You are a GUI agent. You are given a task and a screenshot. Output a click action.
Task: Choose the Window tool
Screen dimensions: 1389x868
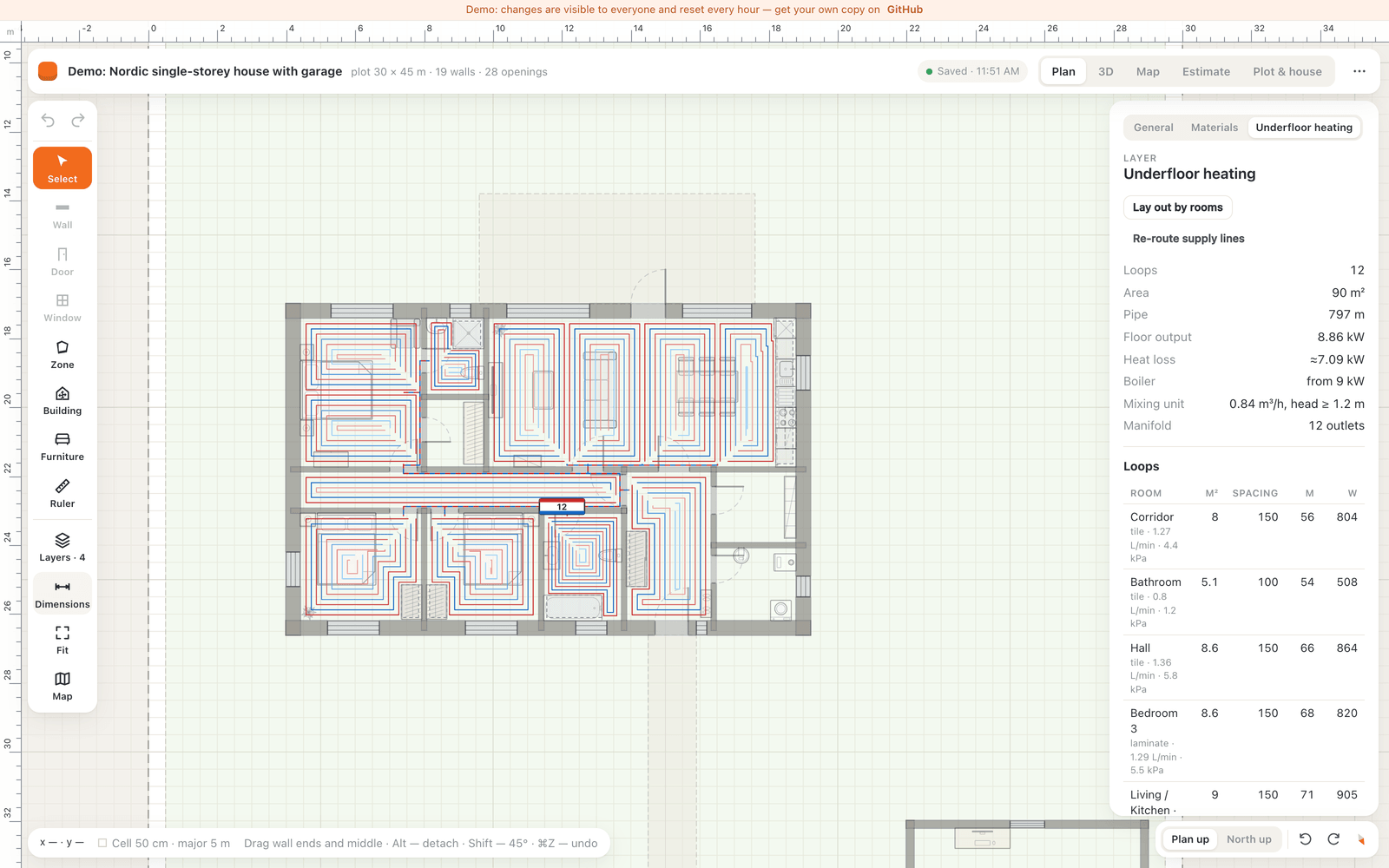pos(63,307)
